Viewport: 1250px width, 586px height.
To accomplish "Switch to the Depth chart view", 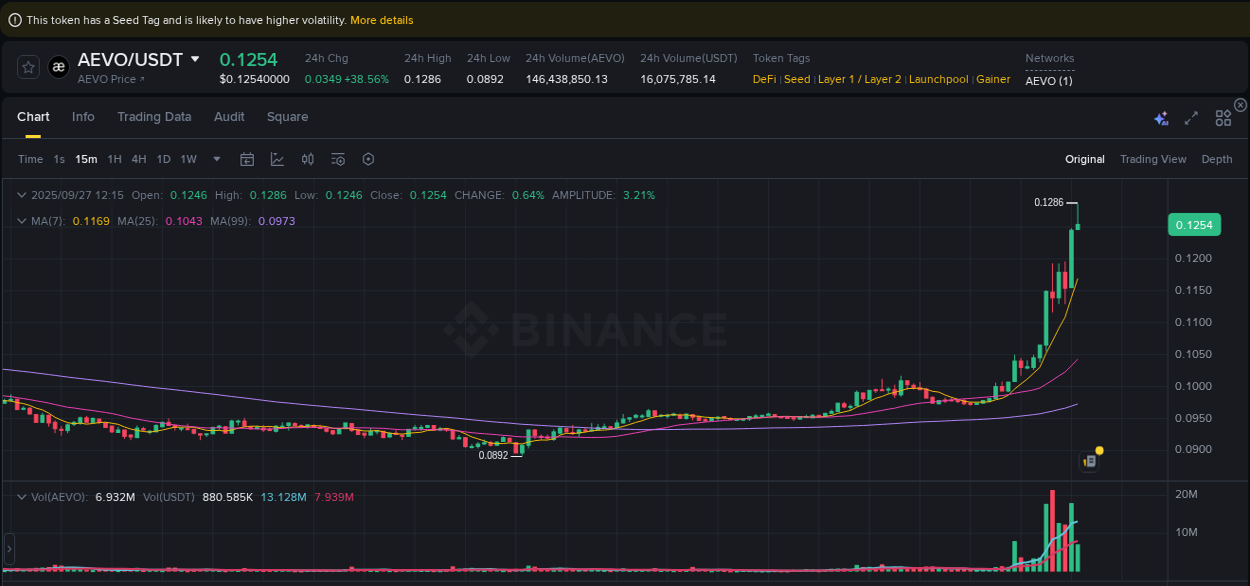I will 1217,159.
